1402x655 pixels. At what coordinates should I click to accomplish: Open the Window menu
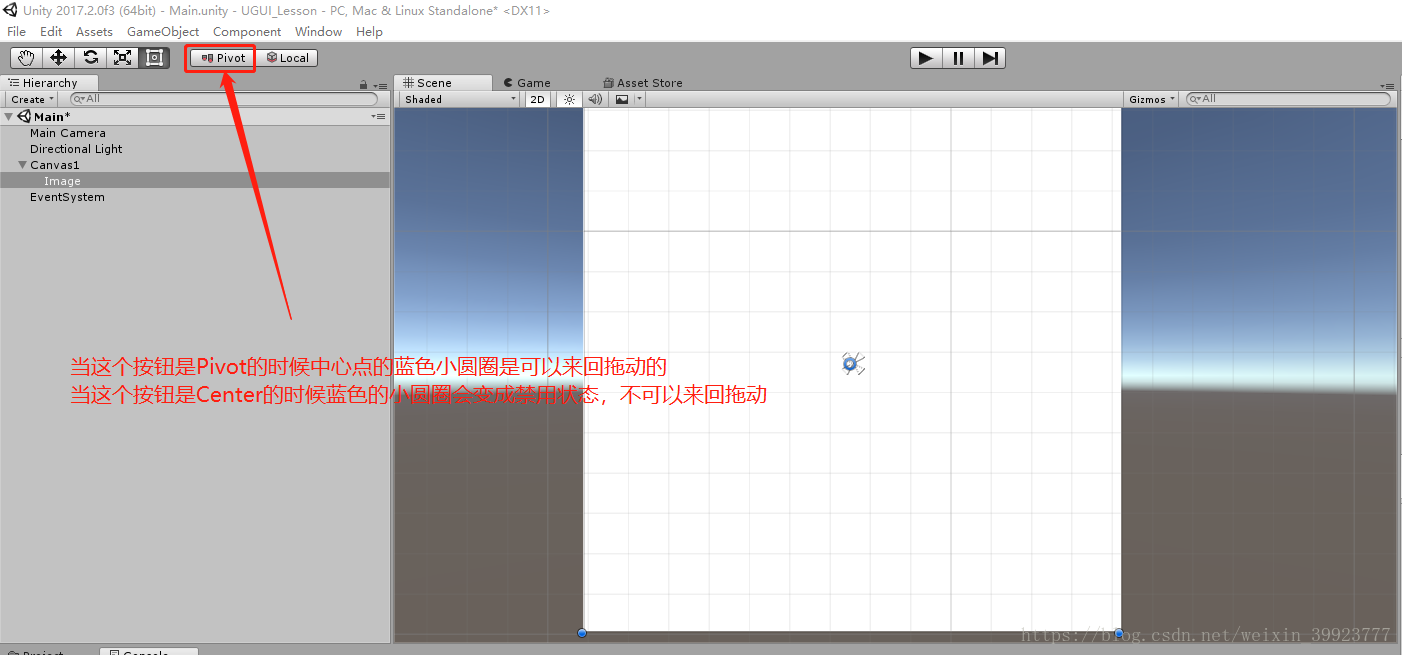pyautogui.click(x=318, y=32)
